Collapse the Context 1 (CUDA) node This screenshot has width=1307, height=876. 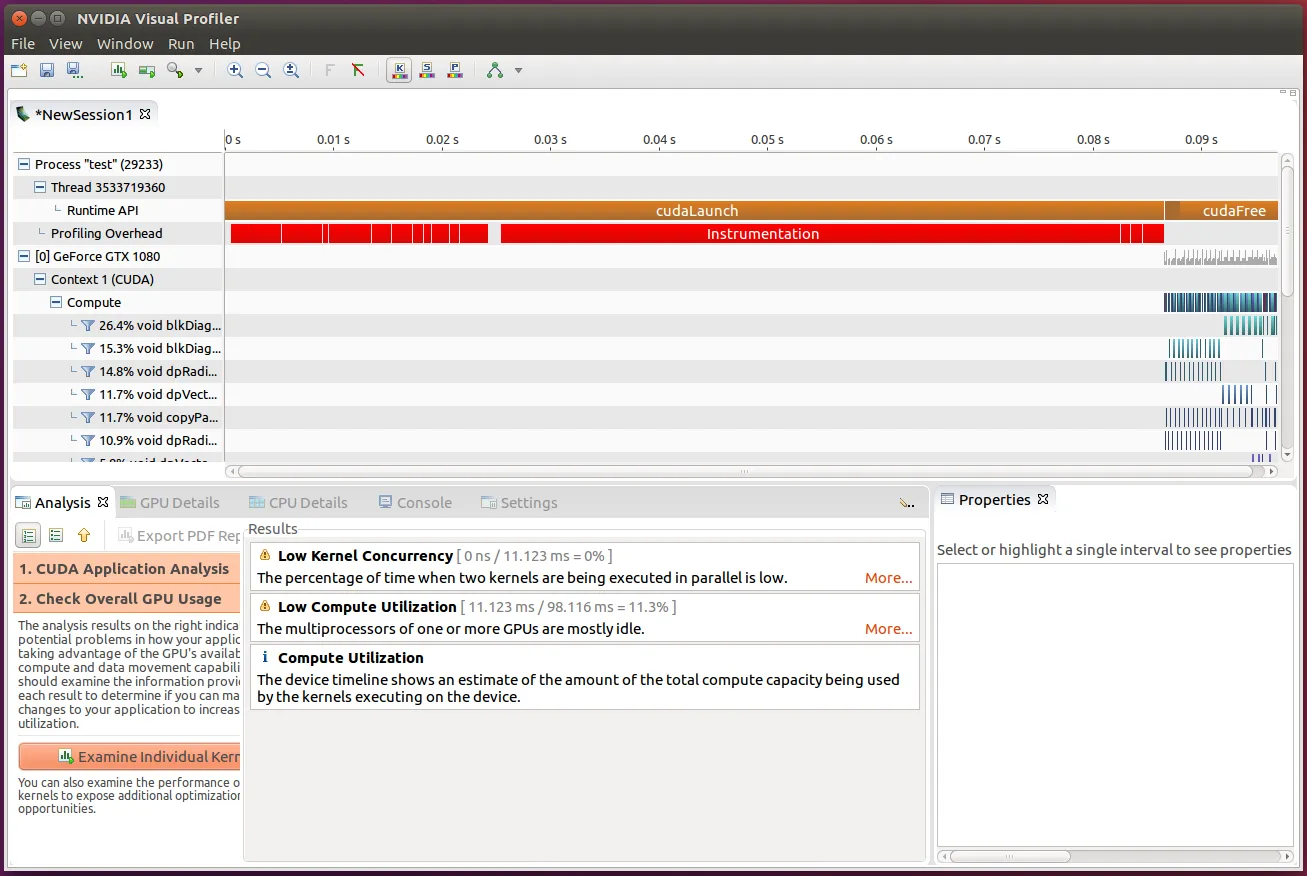coord(40,279)
